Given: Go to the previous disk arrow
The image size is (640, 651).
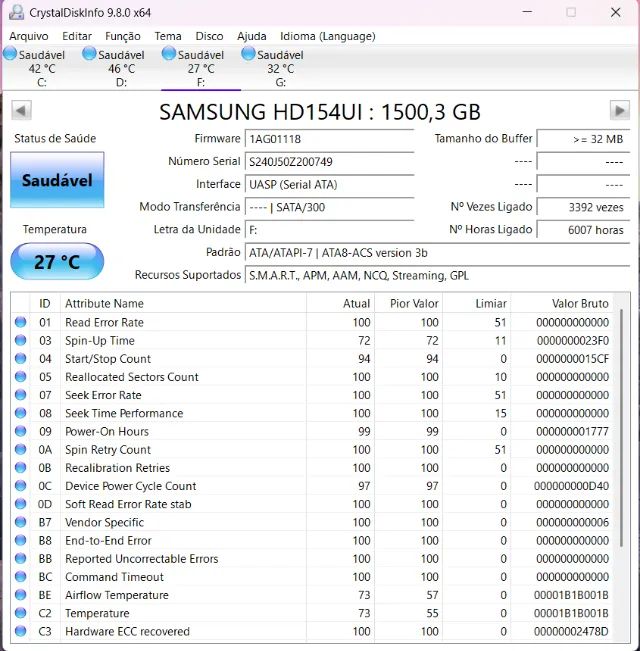Looking at the screenshot, I should 21,110.
